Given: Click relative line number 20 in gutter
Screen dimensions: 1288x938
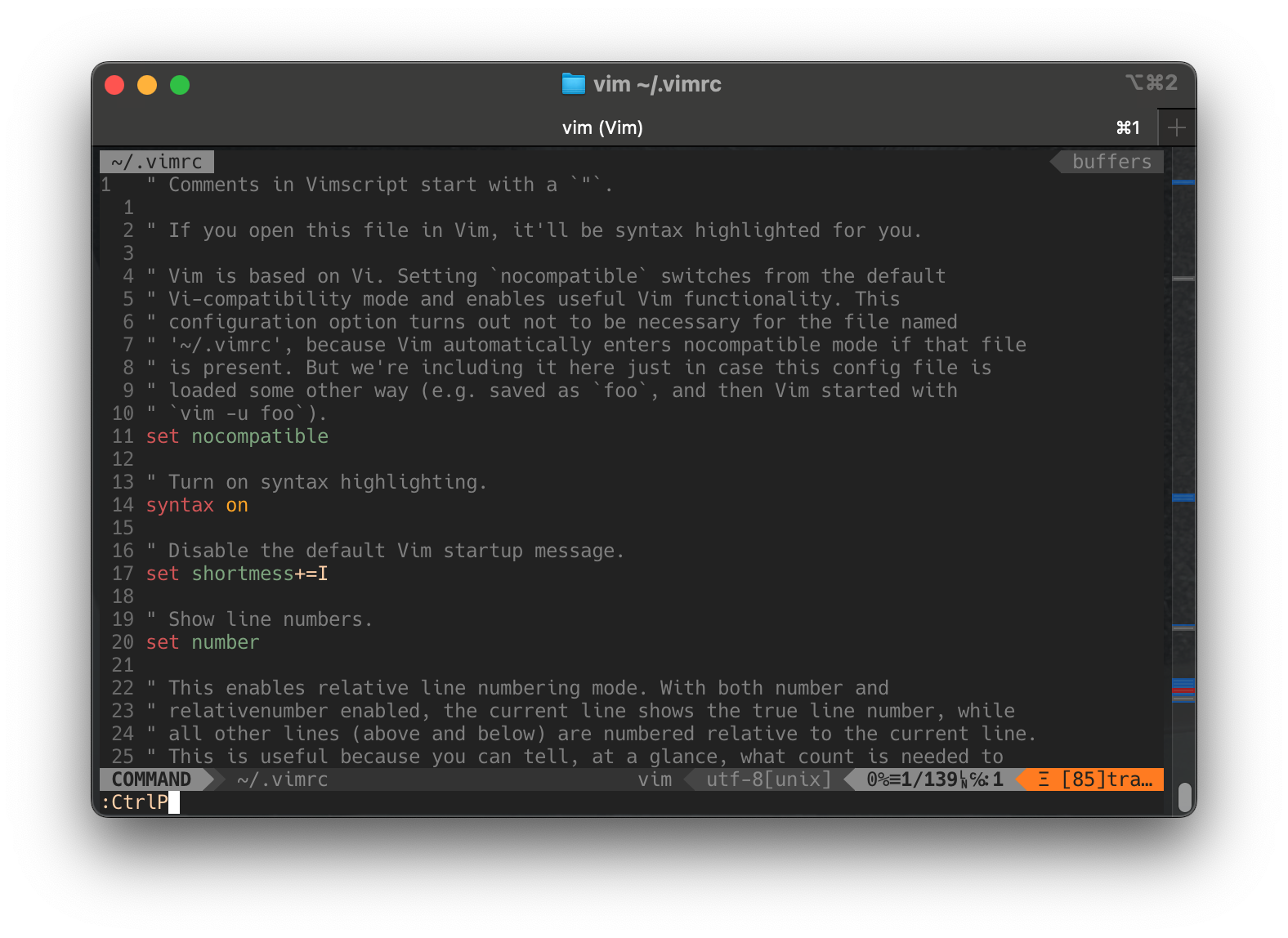Looking at the screenshot, I should point(123,642).
